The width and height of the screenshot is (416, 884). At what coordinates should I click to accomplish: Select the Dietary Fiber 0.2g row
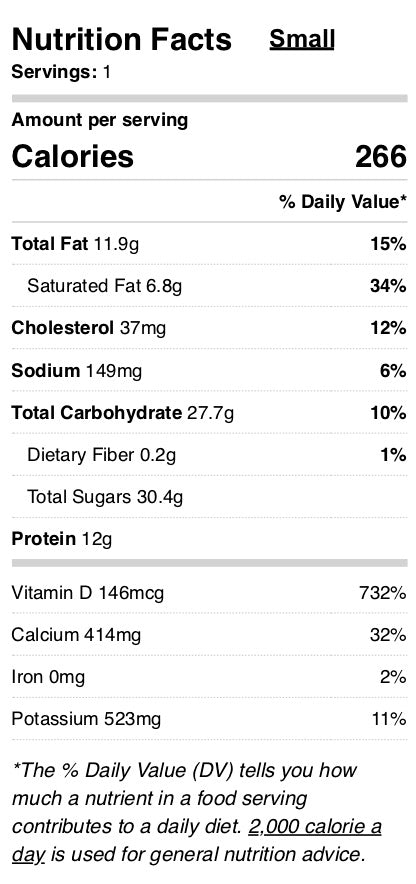click(x=209, y=455)
